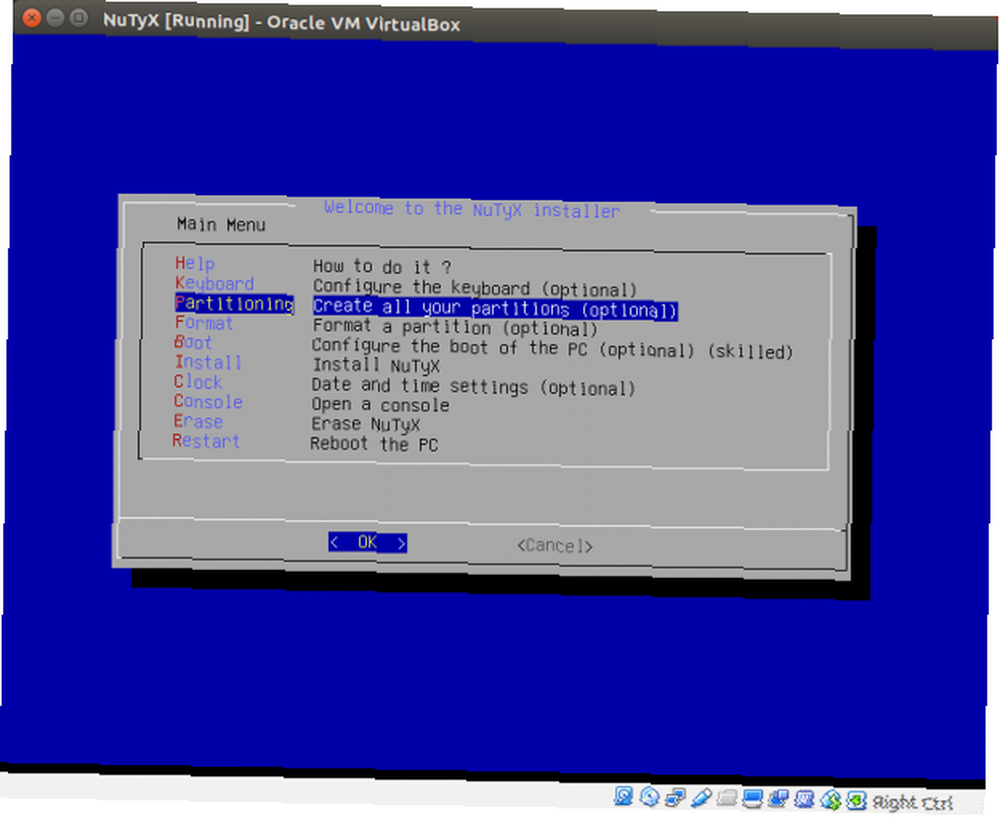Click the keyboard capture arrow icon
The image size is (1000, 818).
pyautogui.click(x=857, y=800)
